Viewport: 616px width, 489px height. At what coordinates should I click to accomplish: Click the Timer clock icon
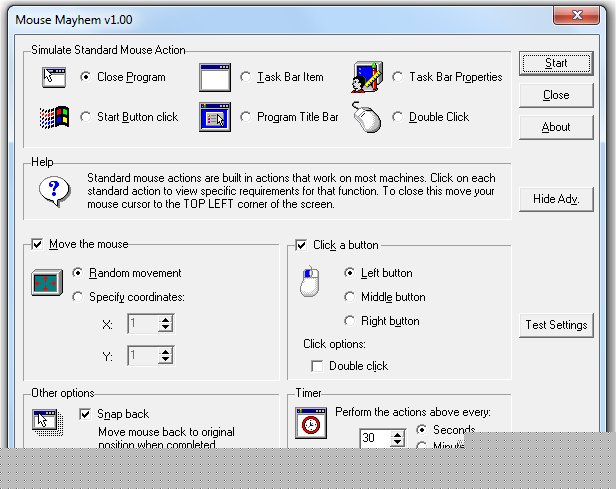(311, 423)
